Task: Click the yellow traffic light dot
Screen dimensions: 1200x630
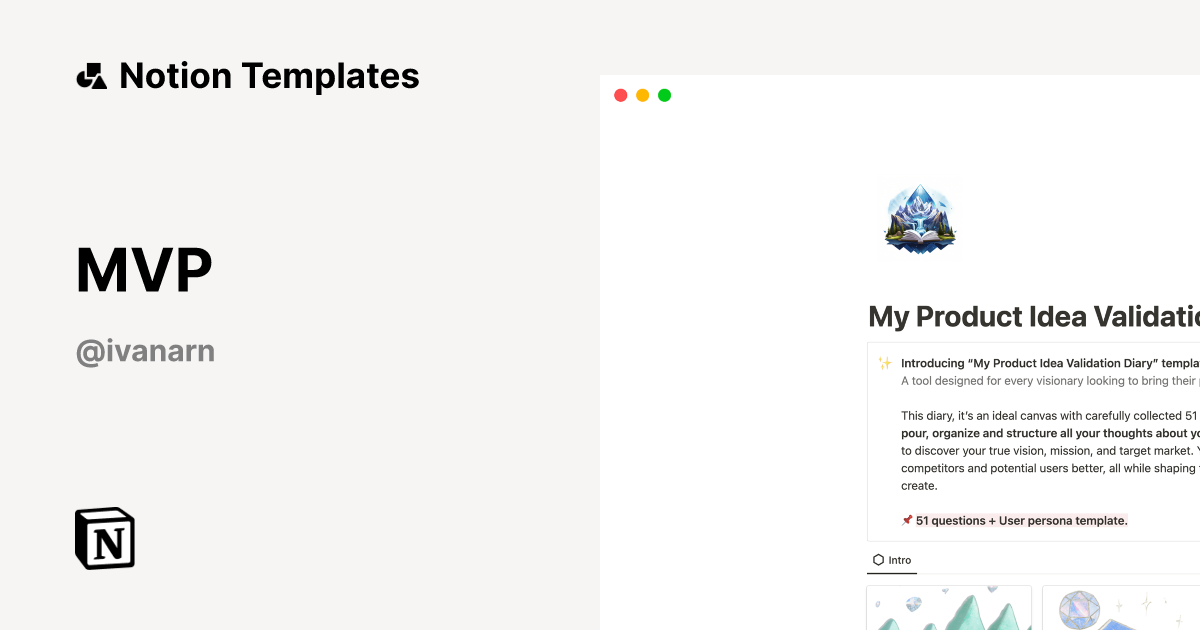Action: [642, 95]
